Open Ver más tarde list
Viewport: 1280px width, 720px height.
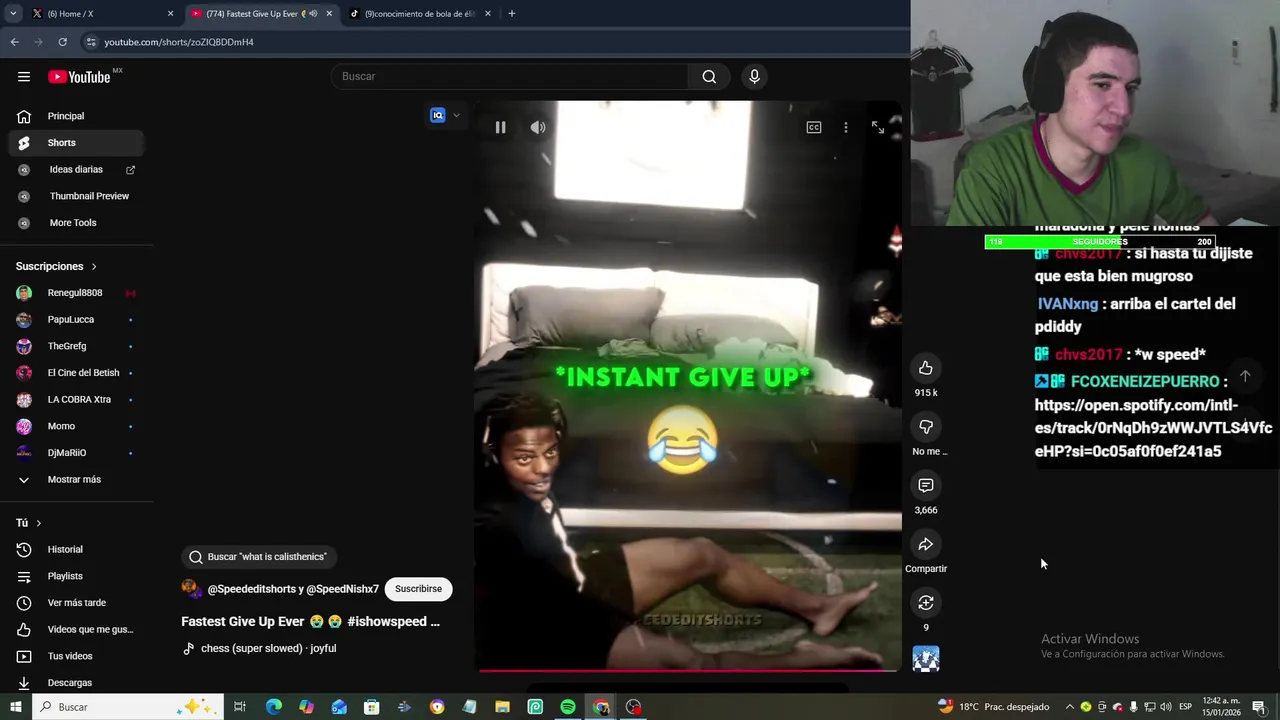76,603
